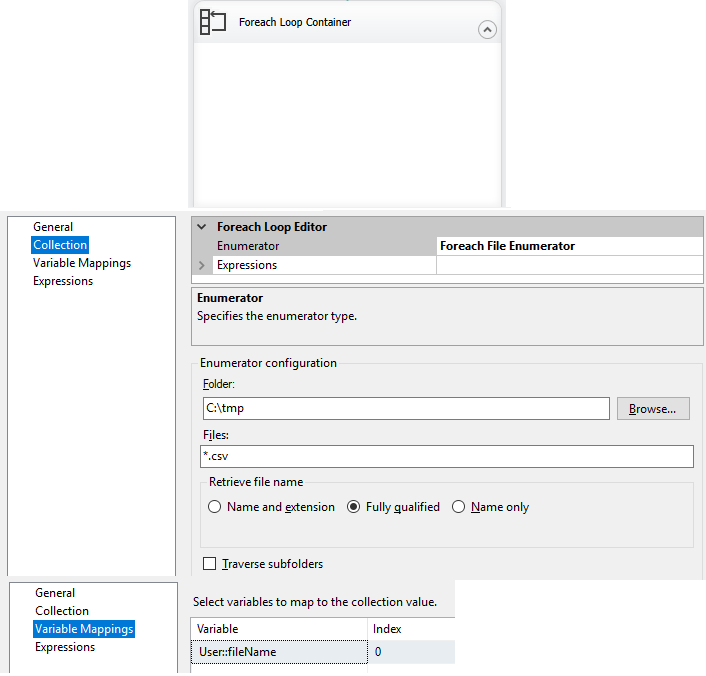This screenshot has width=706, height=676.
Task: Click the Files field containing *.csv
Action: [446, 456]
